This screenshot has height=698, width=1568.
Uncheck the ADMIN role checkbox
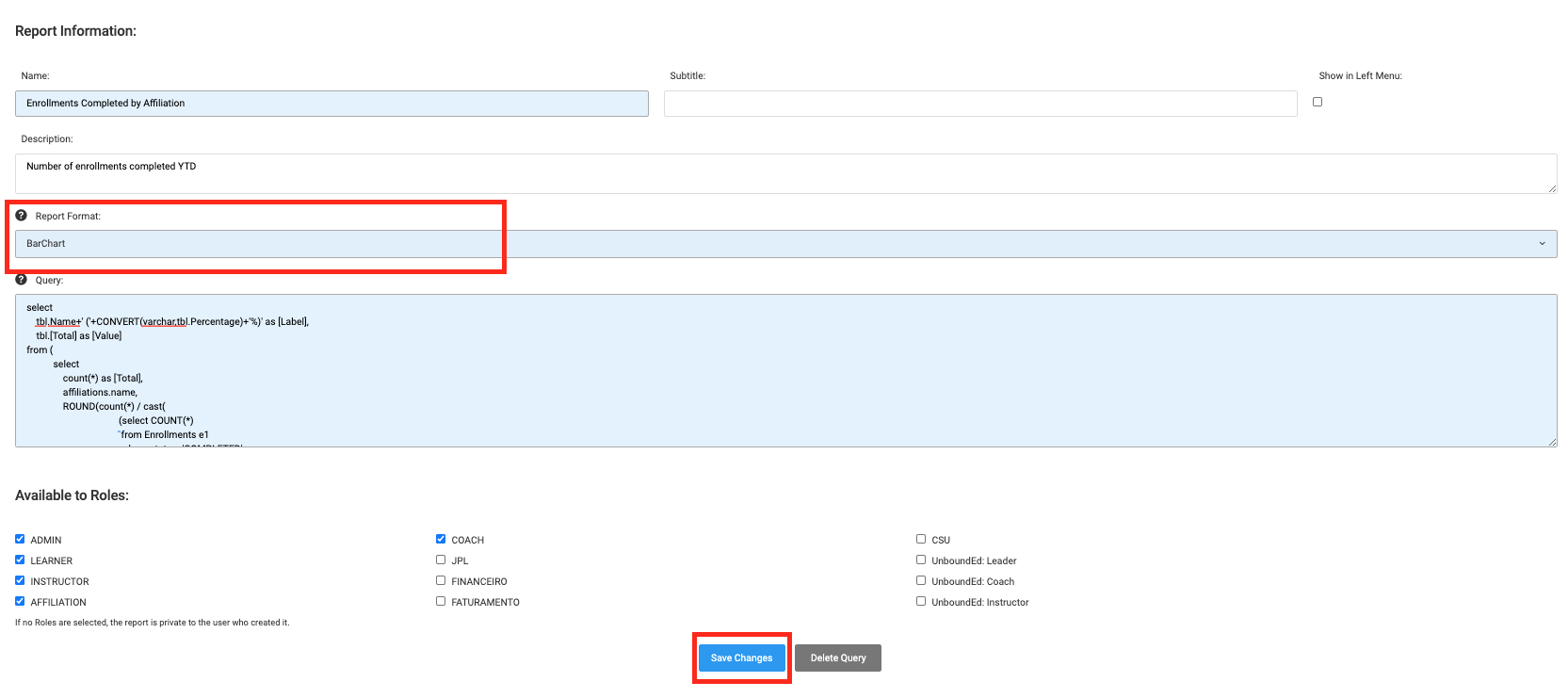coord(20,539)
